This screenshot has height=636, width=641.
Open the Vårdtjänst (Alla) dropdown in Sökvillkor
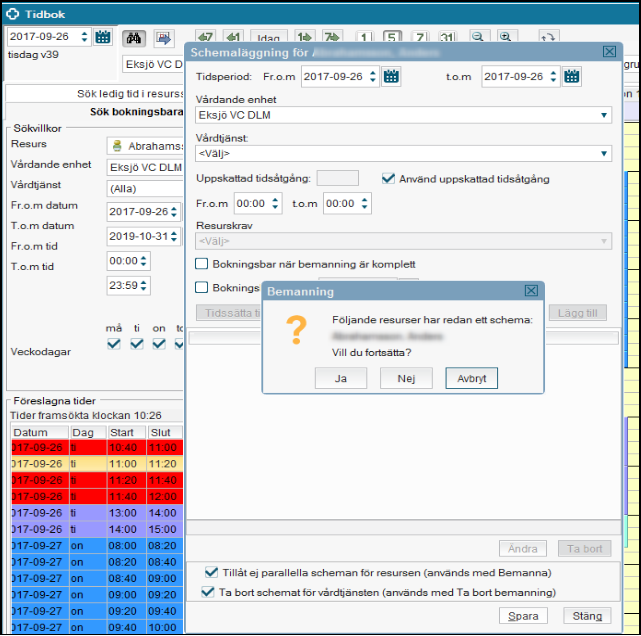point(145,188)
